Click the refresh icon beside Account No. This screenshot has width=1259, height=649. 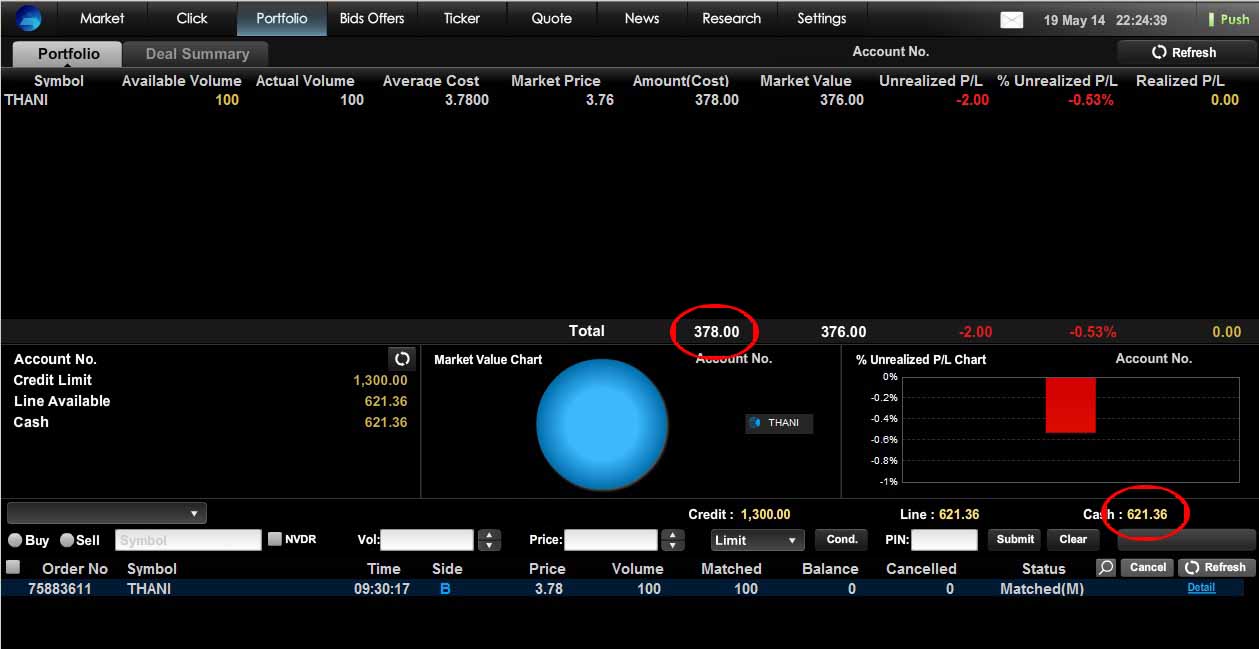(x=401, y=358)
